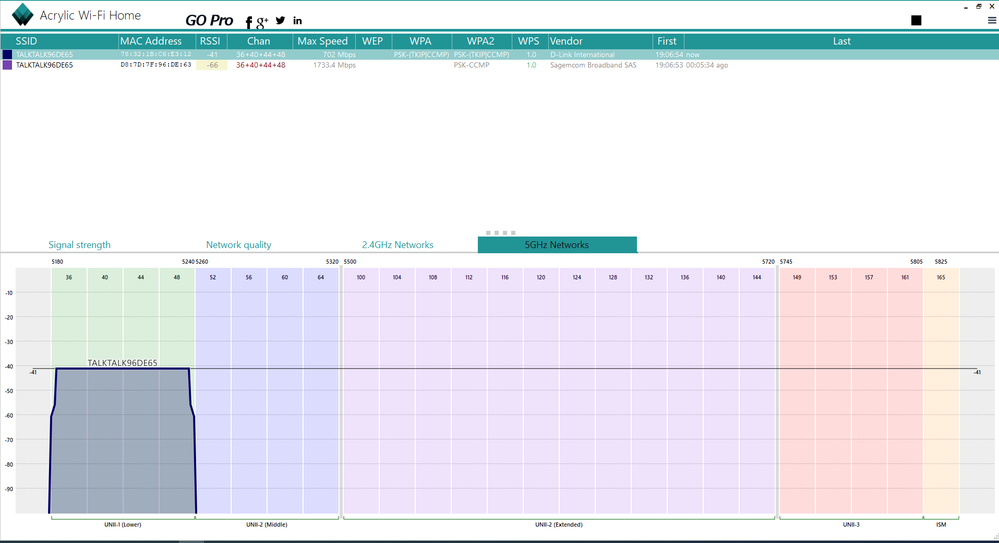Click the UNII-3 band label
The height and width of the screenshot is (543, 999).
851,525
